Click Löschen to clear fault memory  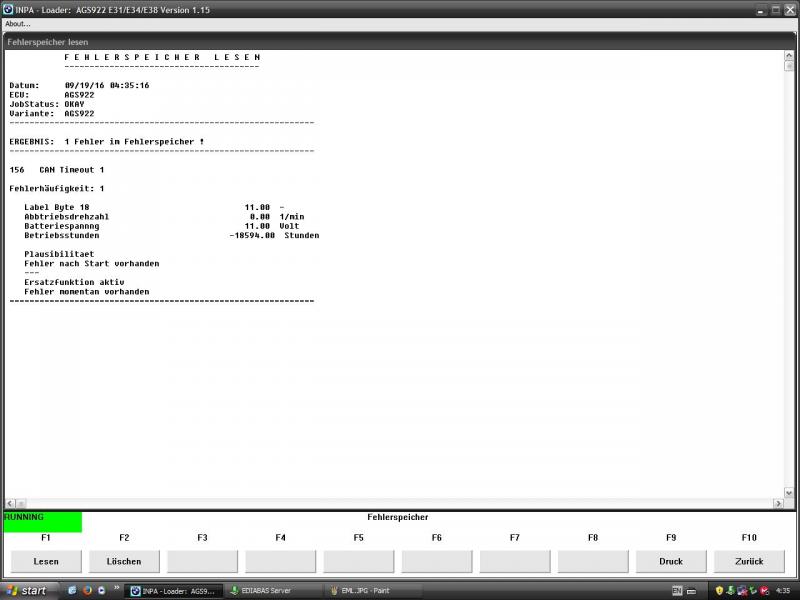coord(124,561)
